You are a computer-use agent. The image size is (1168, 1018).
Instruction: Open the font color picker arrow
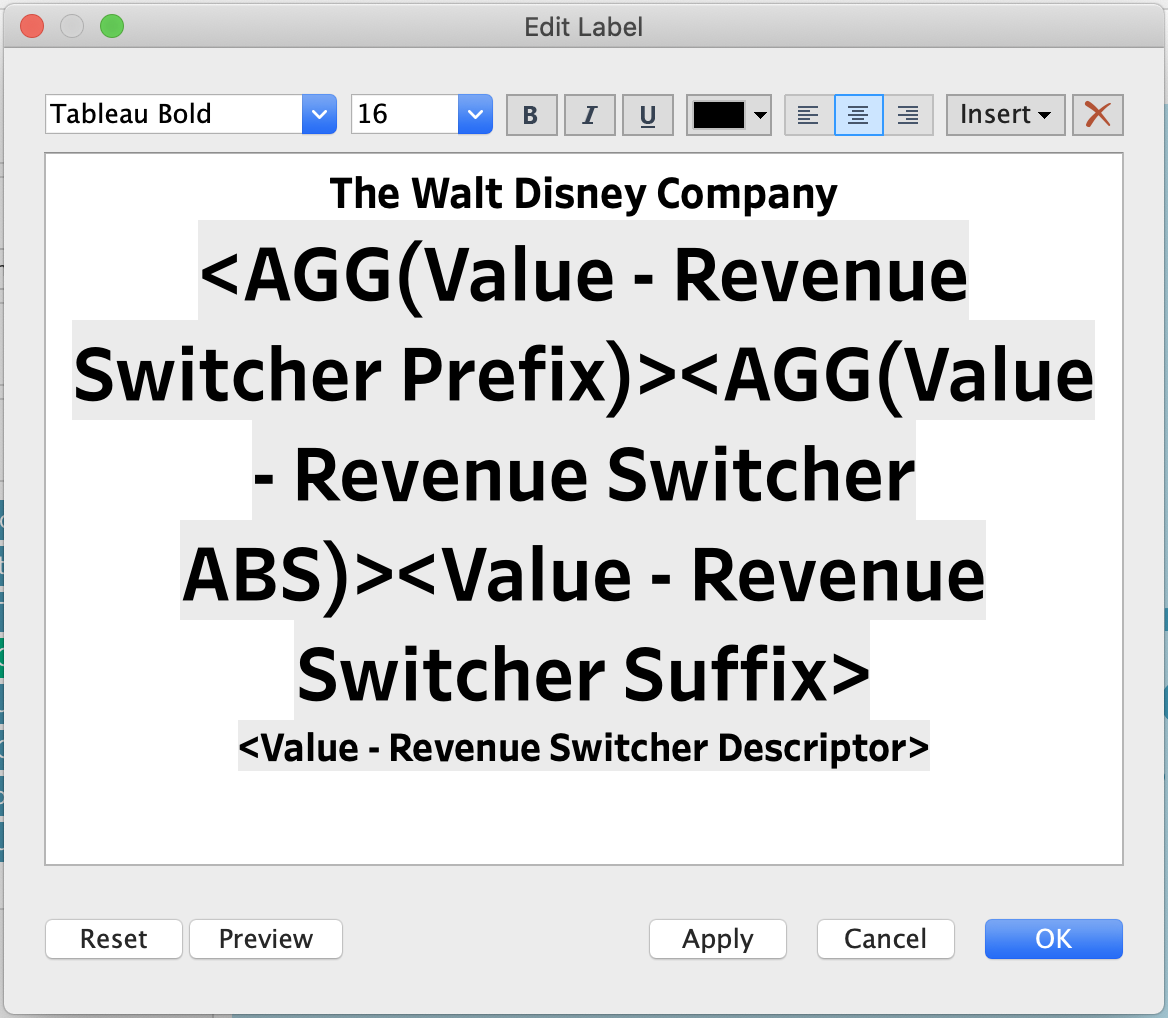click(x=760, y=115)
